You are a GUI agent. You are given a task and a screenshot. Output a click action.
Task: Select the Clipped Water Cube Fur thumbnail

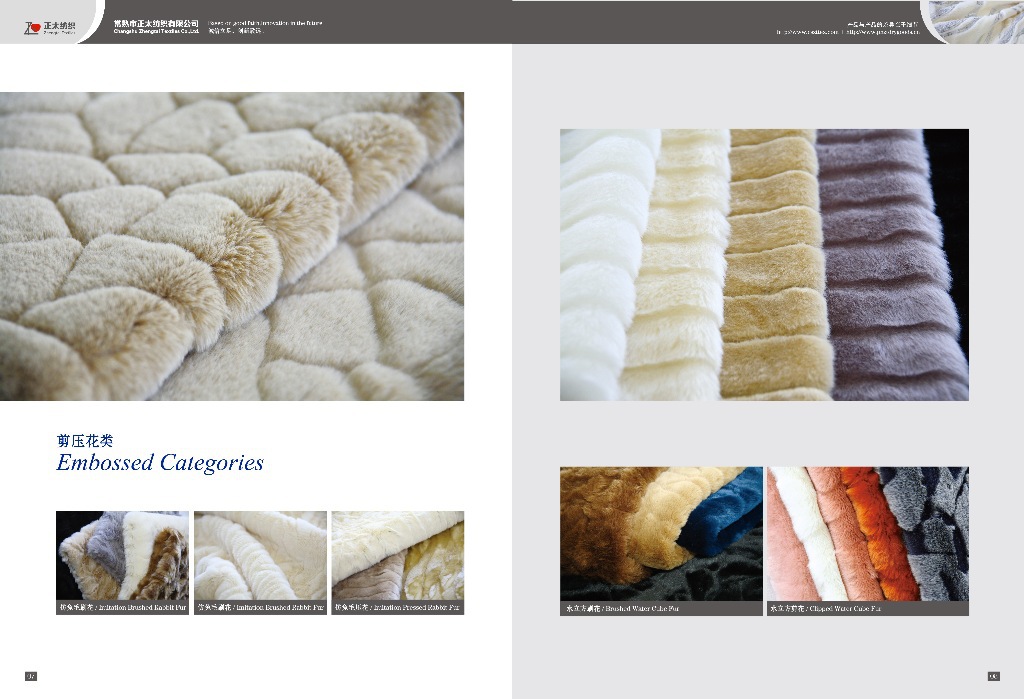[867, 533]
